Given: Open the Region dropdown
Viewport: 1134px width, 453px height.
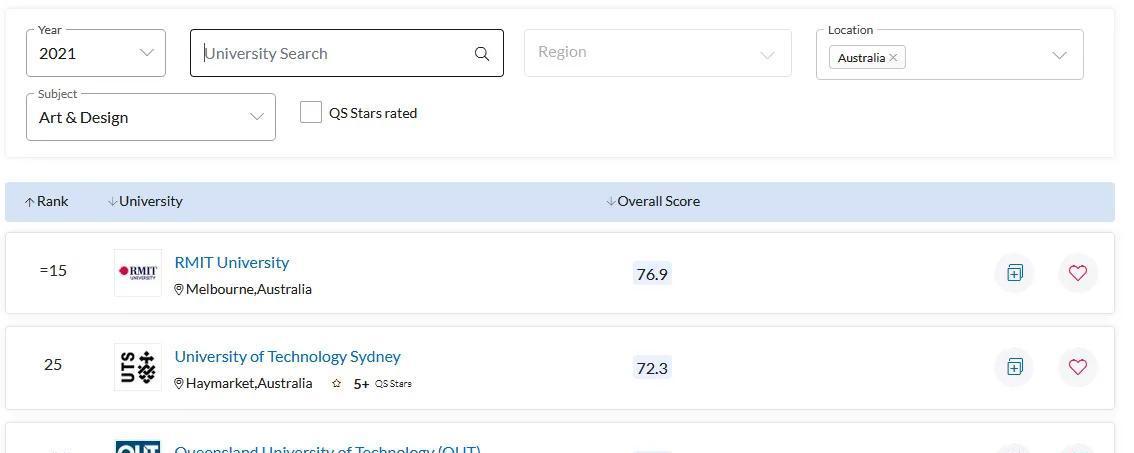Looking at the screenshot, I should tap(657, 53).
